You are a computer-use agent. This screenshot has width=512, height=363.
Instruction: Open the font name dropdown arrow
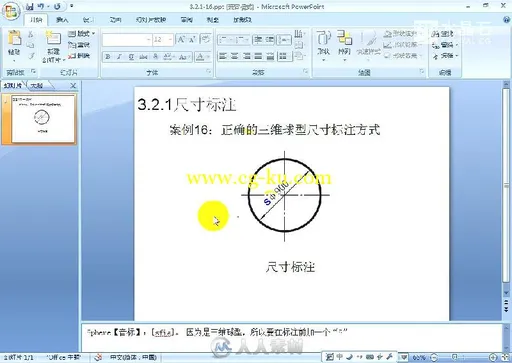(x=149, y=40)
